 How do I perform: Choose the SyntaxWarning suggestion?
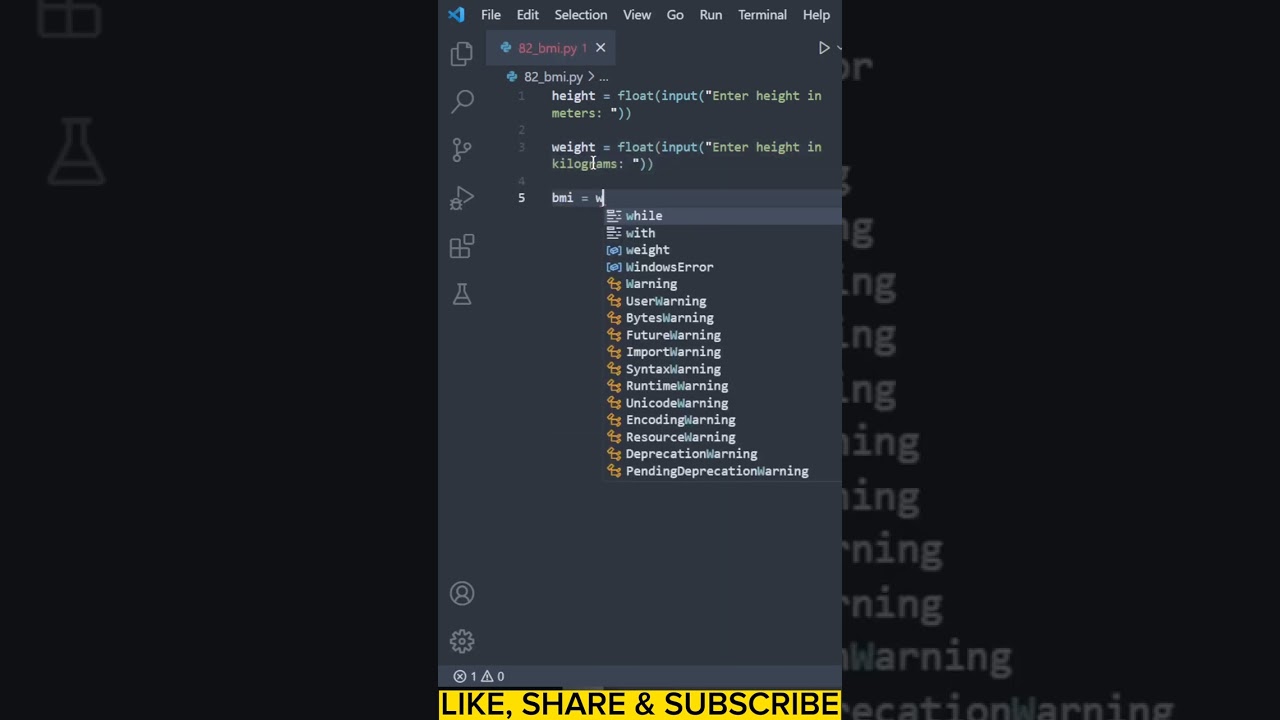[x=722, y=369]
